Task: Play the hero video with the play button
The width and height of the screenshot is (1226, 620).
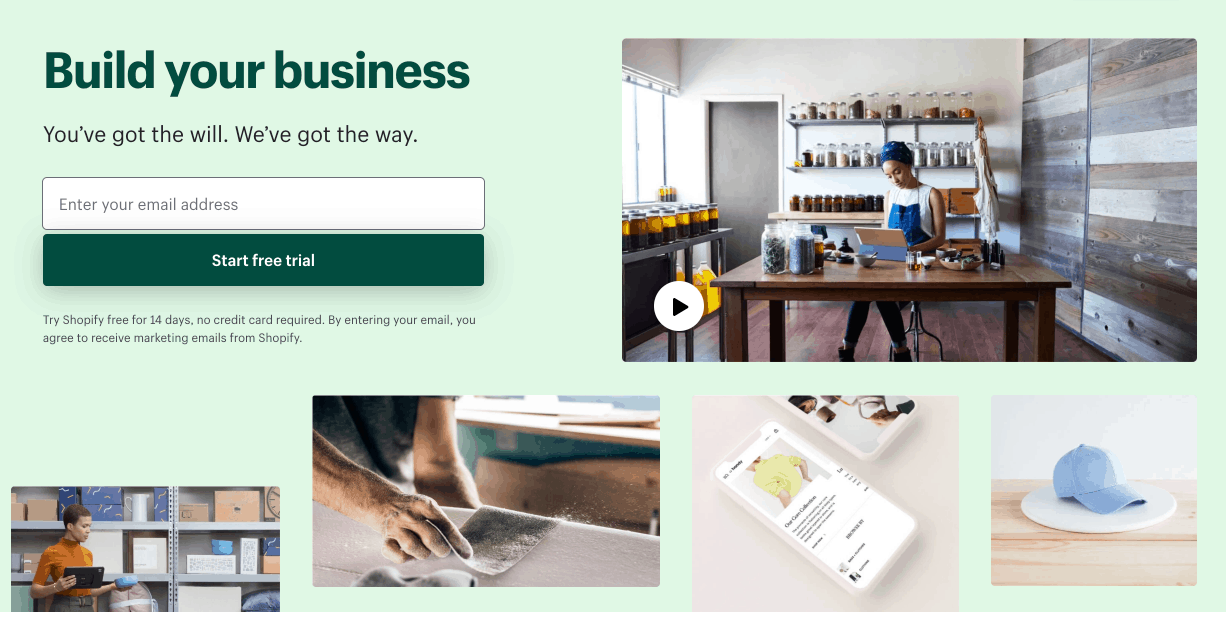Action: (x=679, y=307)
